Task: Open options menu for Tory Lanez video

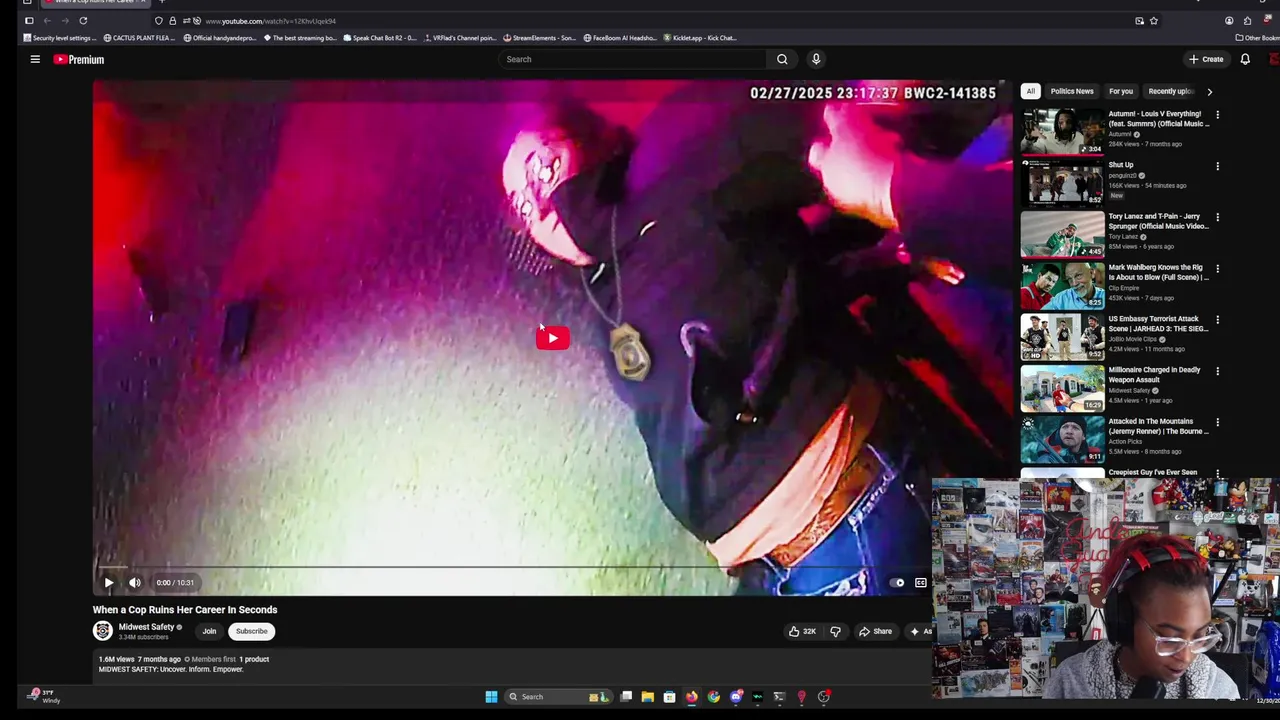Action: click(1217, 217)
